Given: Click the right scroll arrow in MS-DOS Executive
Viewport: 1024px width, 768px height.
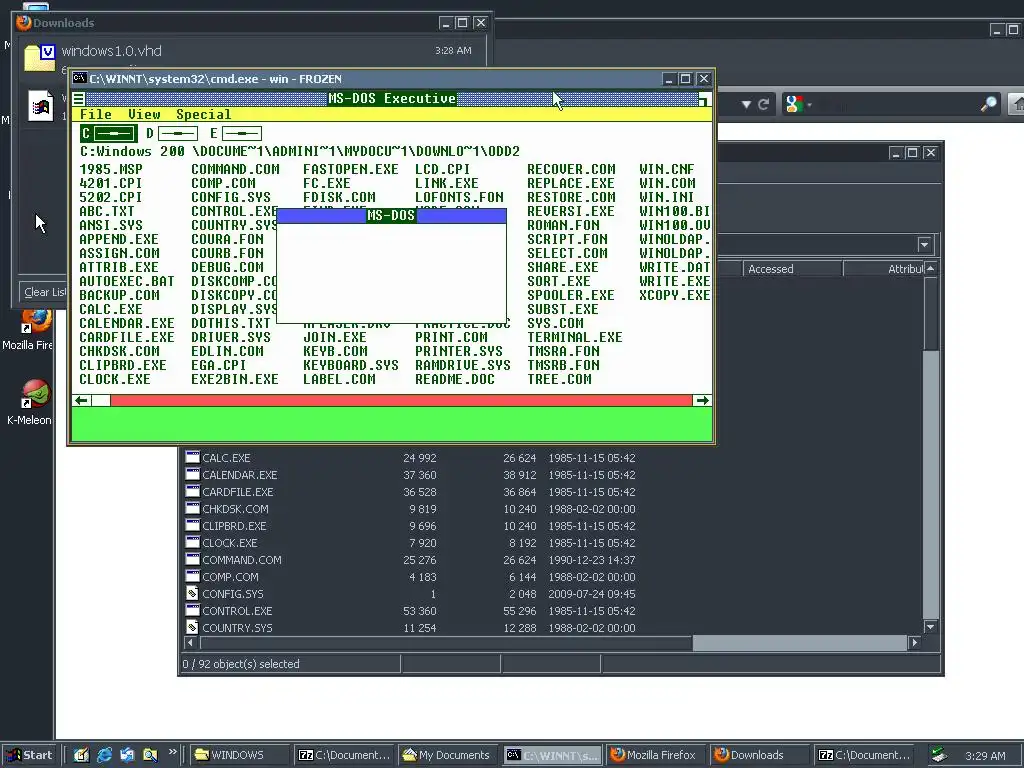Looking at the screenshot, I should point(702,400).
